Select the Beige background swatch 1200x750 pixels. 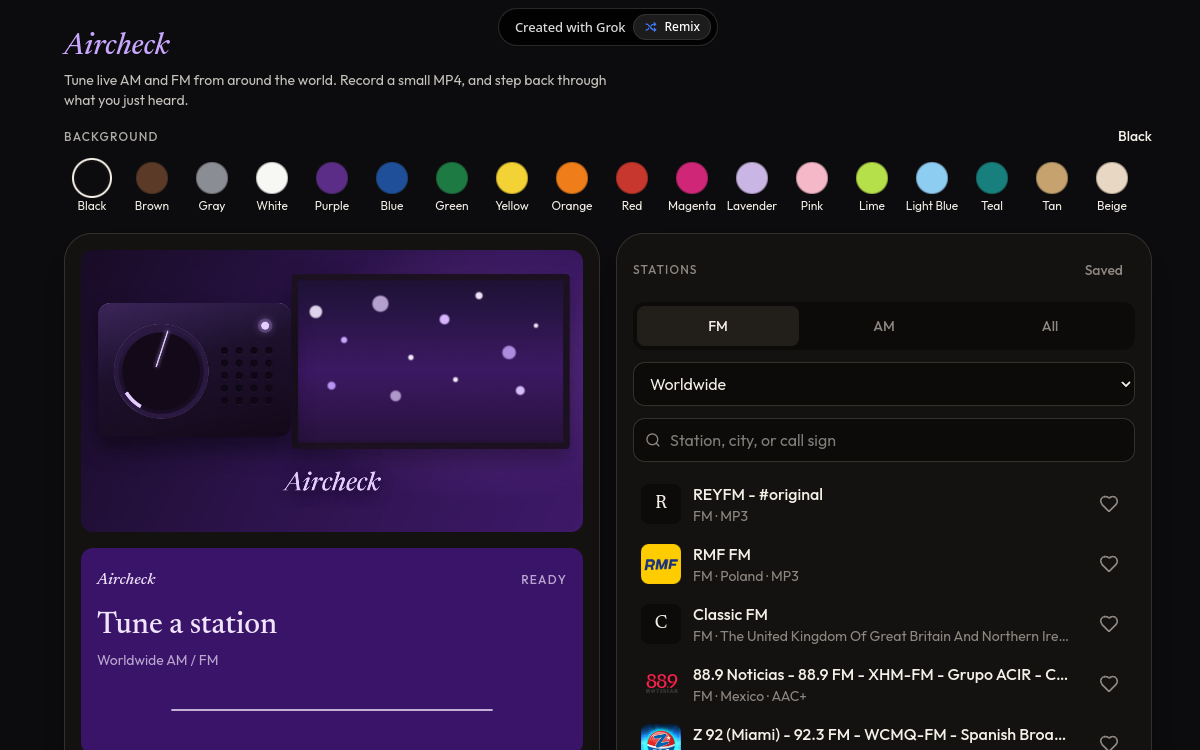point(1112,178)
